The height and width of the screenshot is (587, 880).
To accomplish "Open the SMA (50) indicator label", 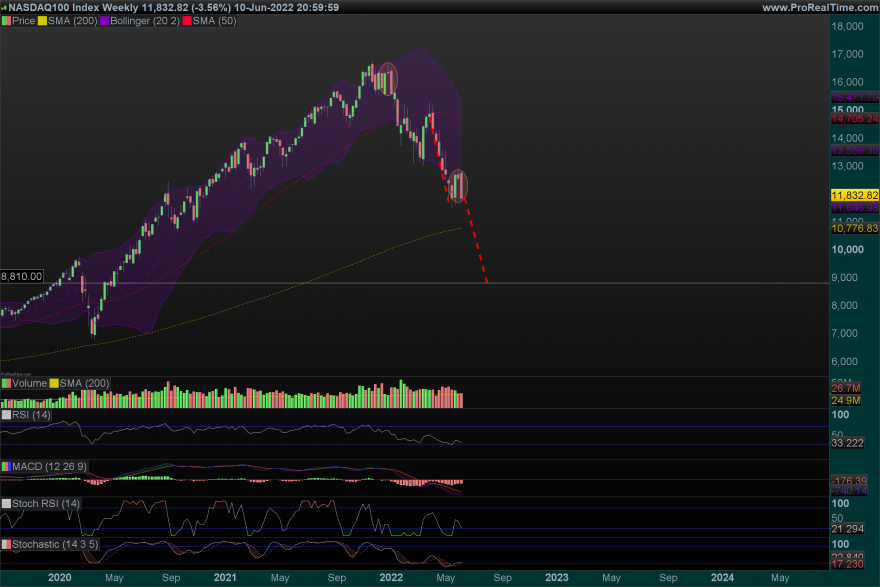I will pos(214,21).
